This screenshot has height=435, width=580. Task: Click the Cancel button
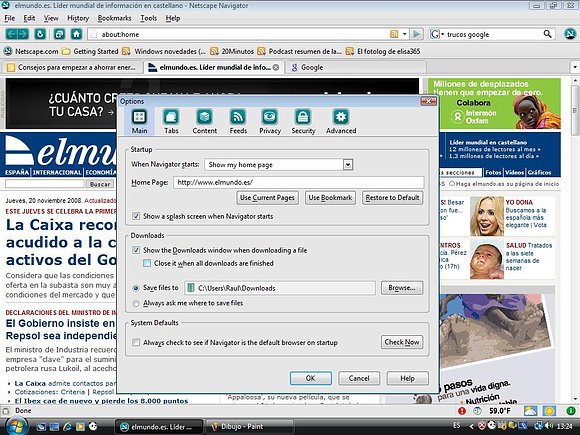[359, 378]
